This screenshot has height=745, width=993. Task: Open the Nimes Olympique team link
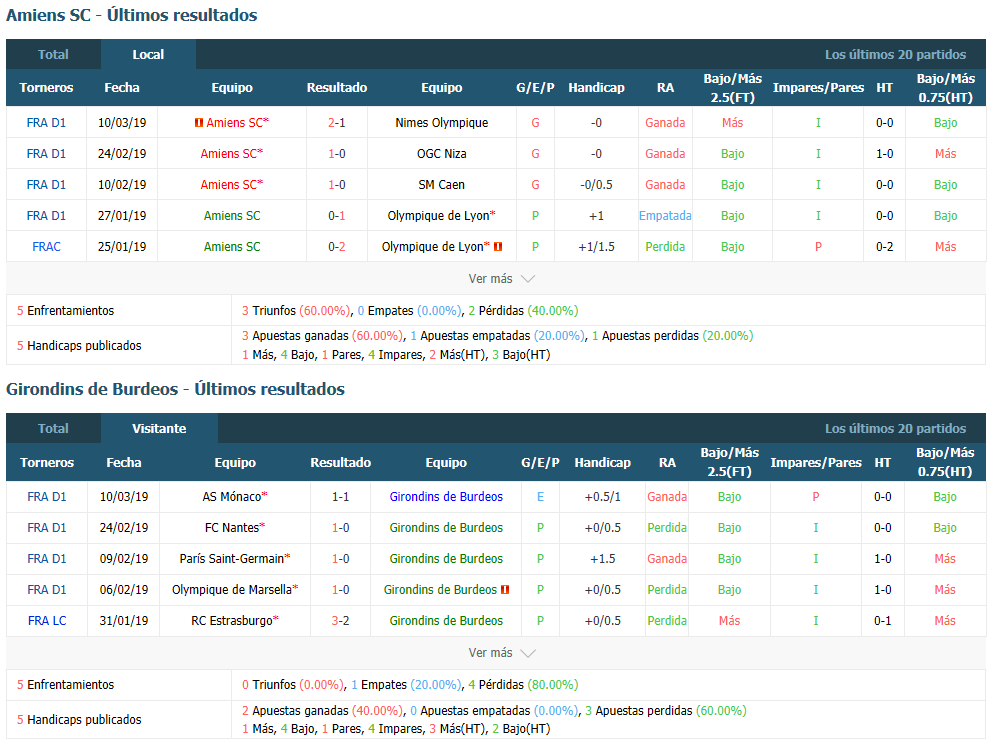click(x=441, y=123)
